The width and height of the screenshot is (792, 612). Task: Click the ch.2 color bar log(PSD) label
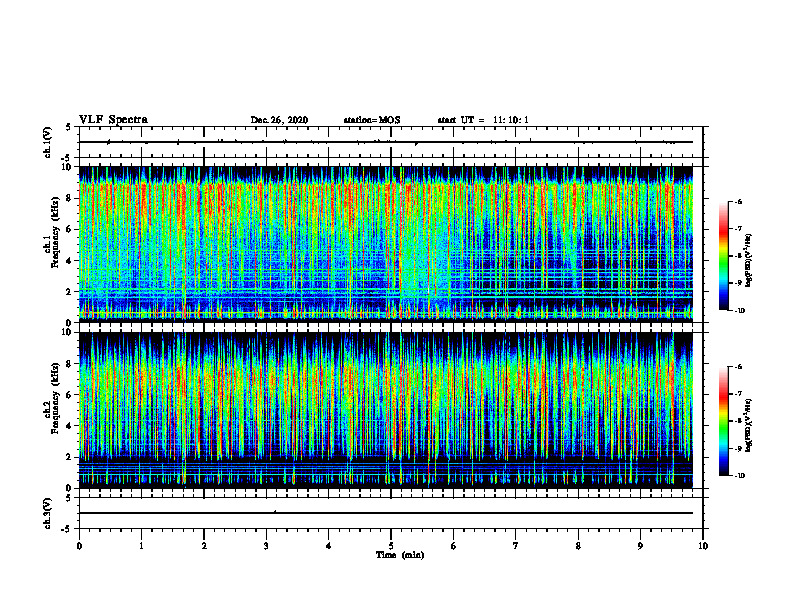(750, 426)
